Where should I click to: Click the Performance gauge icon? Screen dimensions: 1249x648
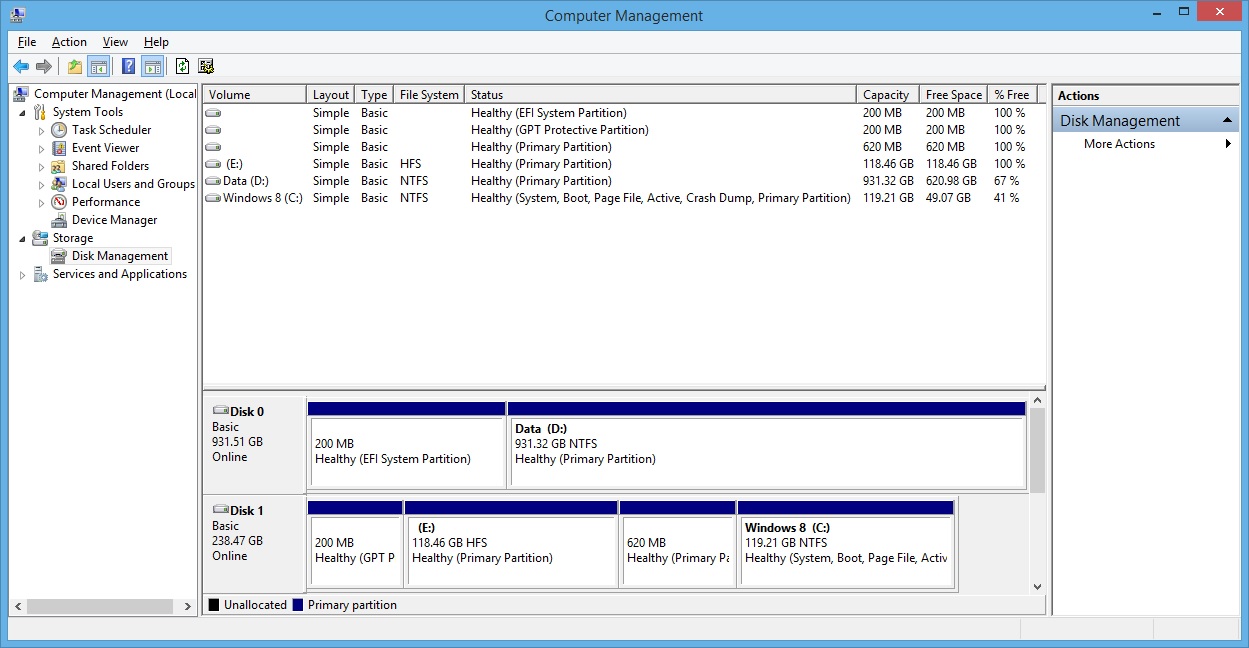59,202
